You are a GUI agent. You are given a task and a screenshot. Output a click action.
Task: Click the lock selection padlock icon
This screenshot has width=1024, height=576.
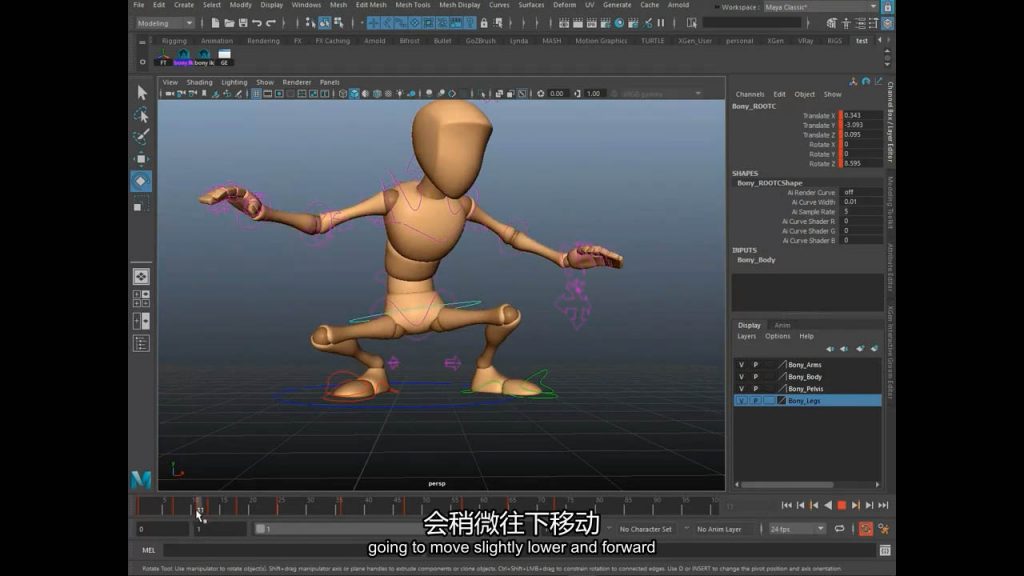[x=484, y=23]
